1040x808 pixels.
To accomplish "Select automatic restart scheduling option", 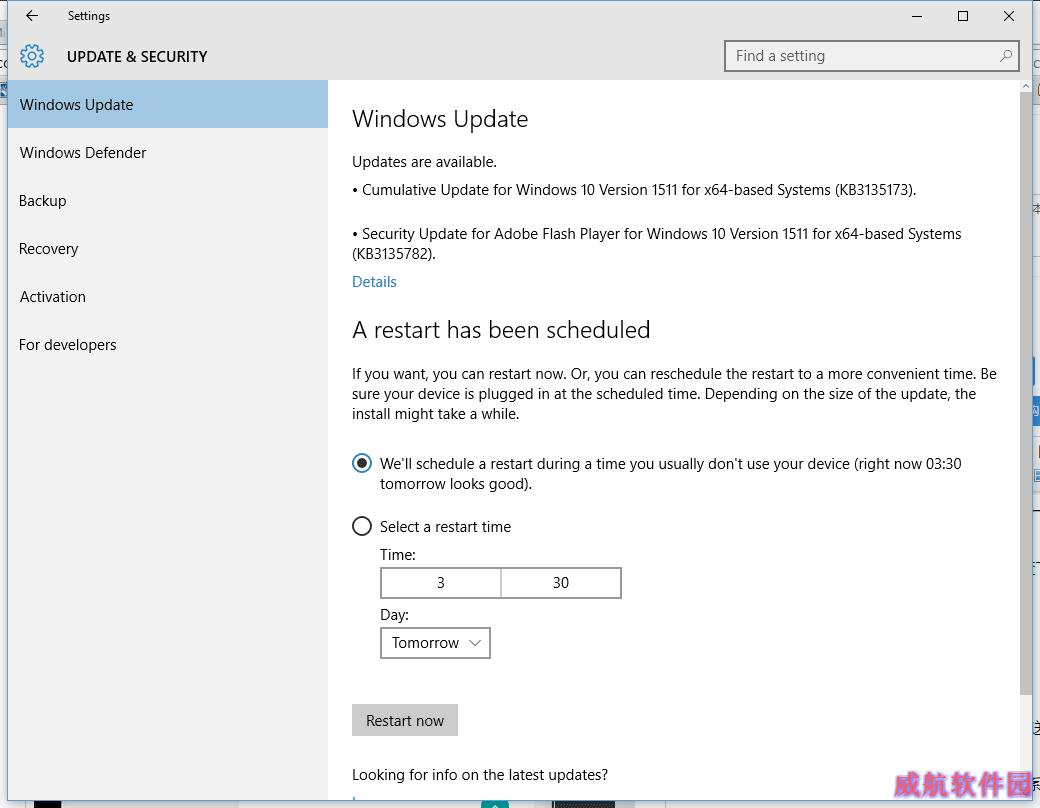I will pos(361,463).
